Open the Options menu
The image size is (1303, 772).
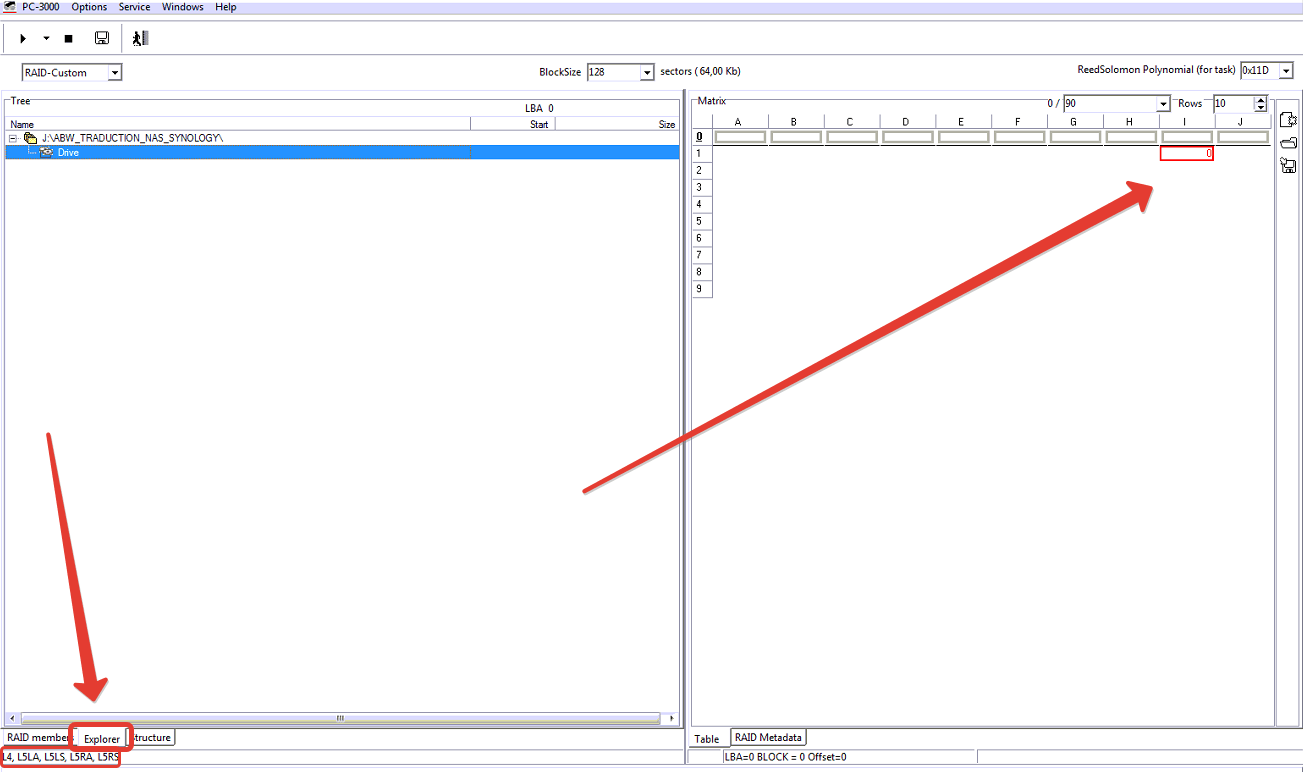(x=89, y=7)
